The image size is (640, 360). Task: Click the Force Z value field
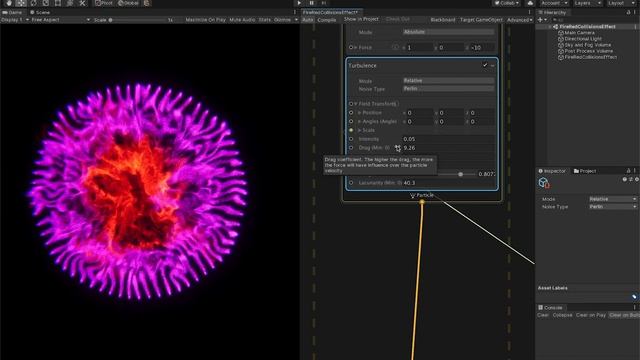(x=482, y=47)
